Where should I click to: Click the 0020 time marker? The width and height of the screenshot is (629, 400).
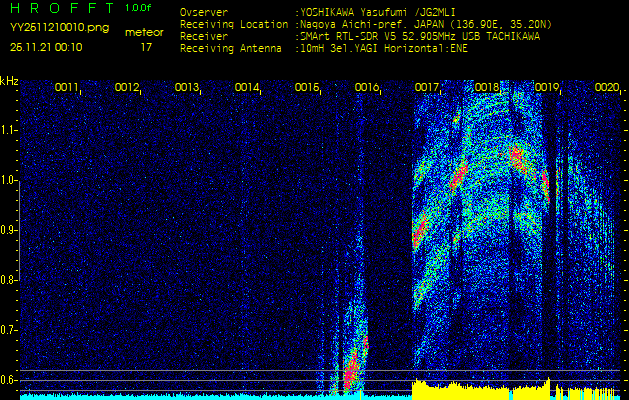(x=606, y=87)
